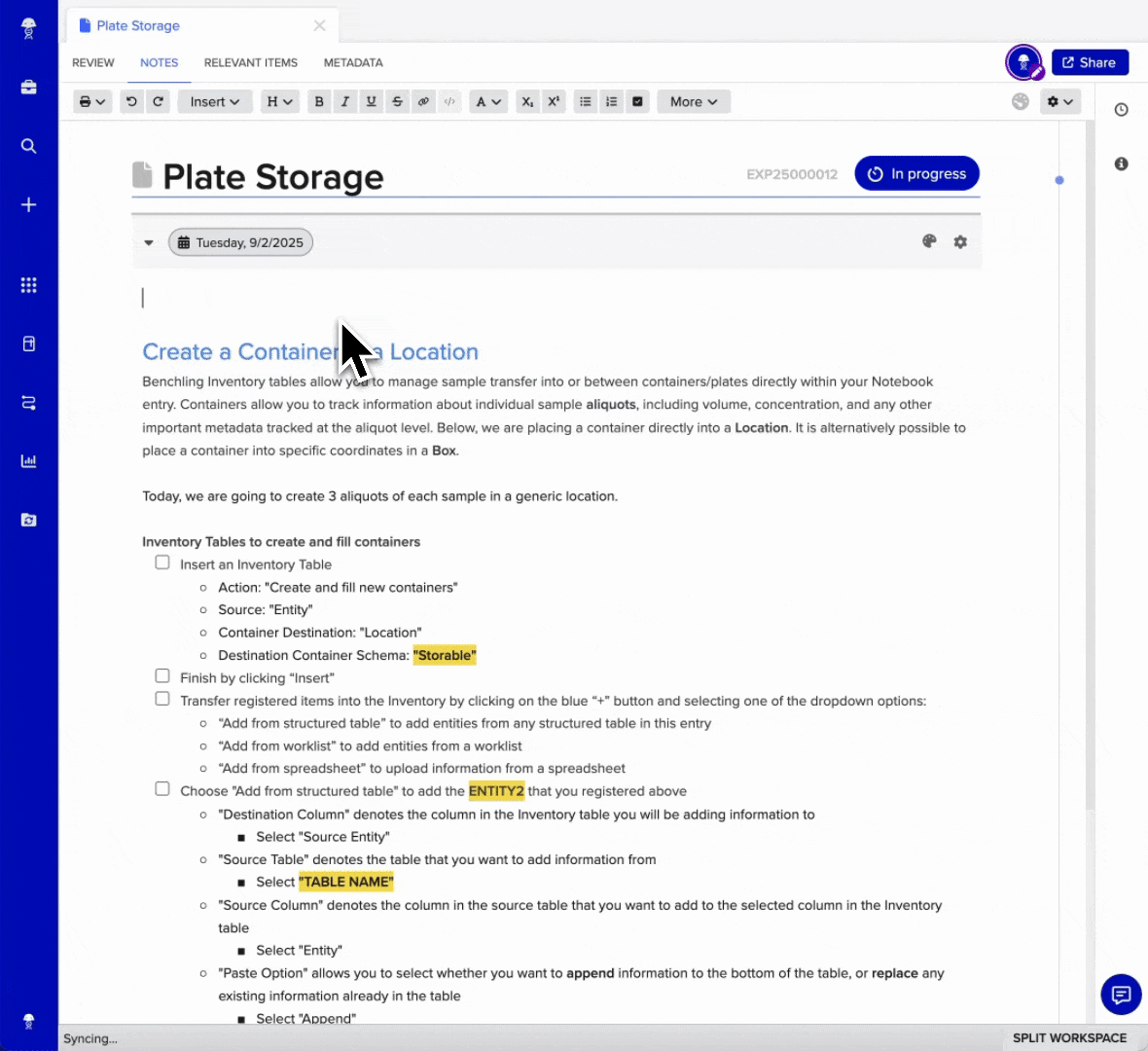Open the Insert dropdown menu

coord(215,101)
